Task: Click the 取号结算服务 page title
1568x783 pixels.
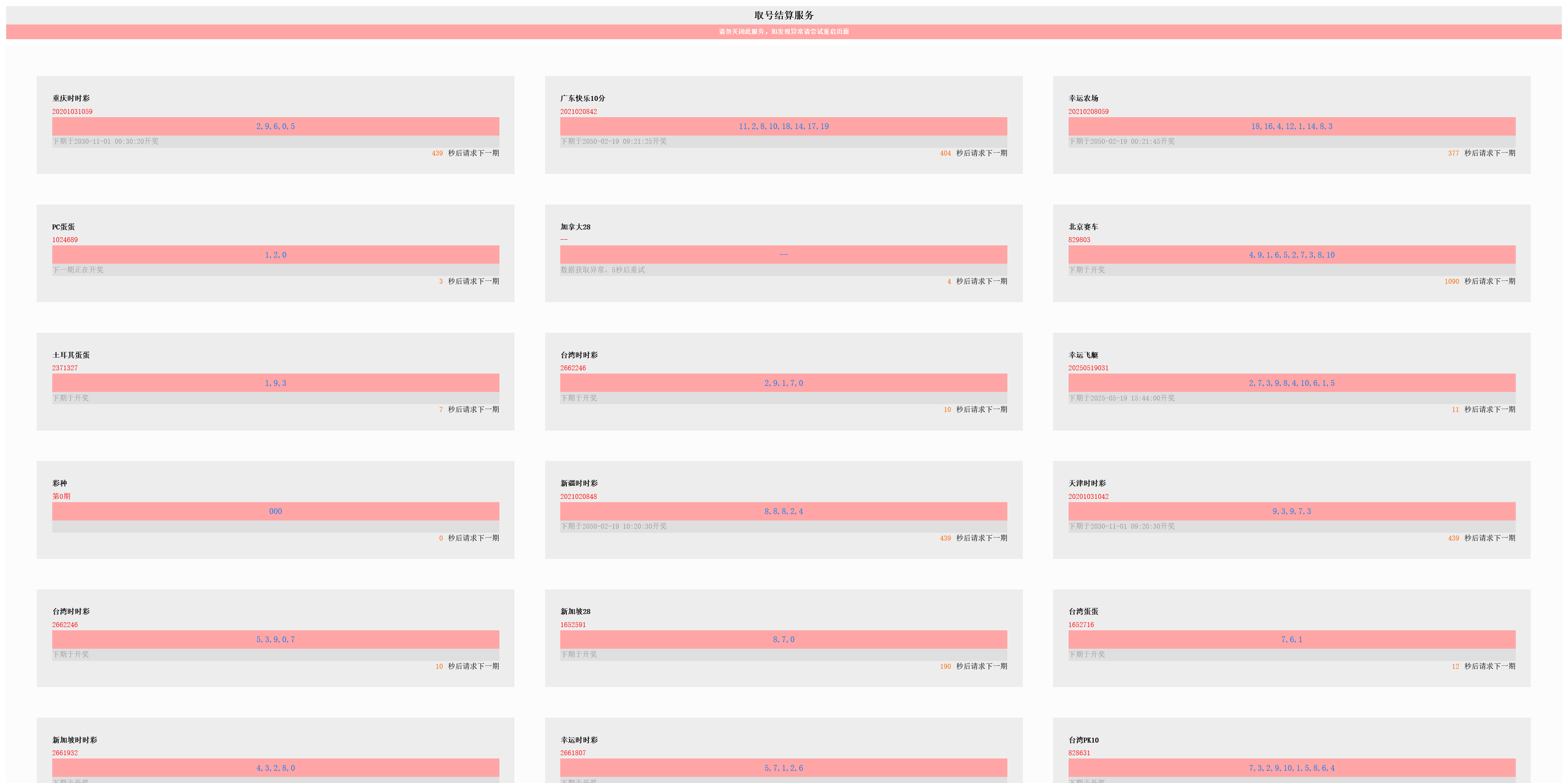Action: [784, 15]
